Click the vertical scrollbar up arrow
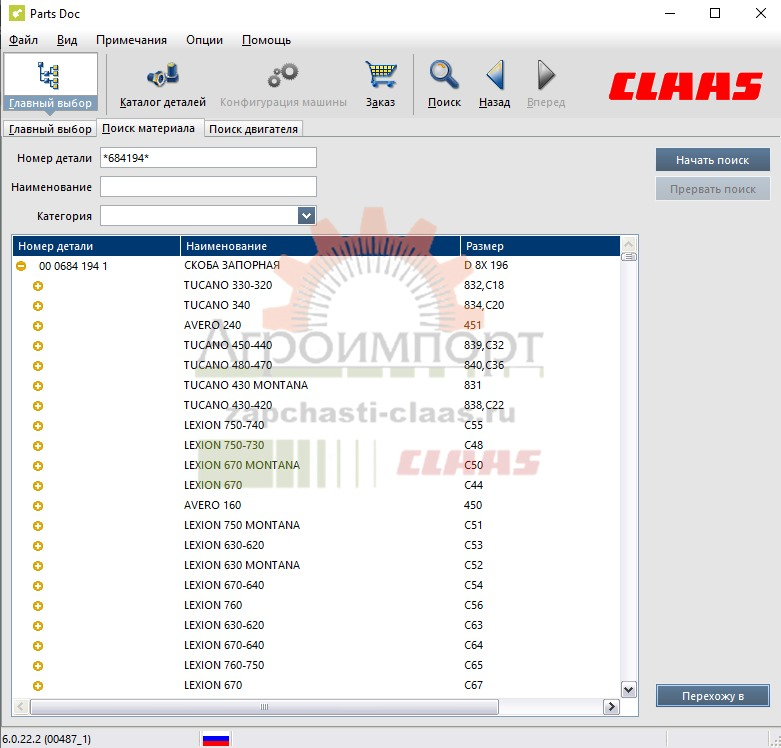This screenshot has width=781, height=748. tap(629, 244)
